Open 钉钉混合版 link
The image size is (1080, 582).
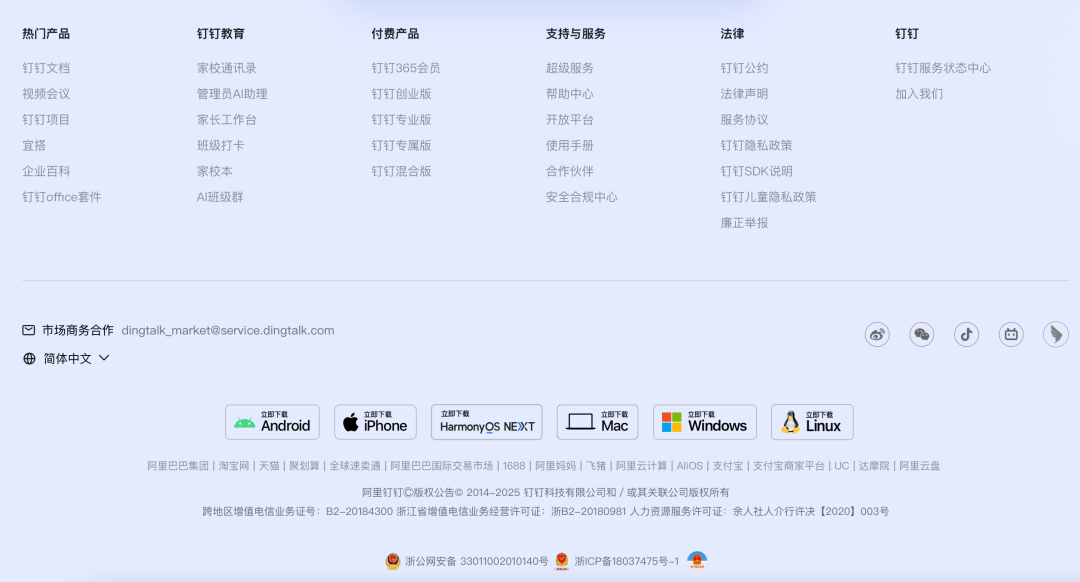coord(402,172)
